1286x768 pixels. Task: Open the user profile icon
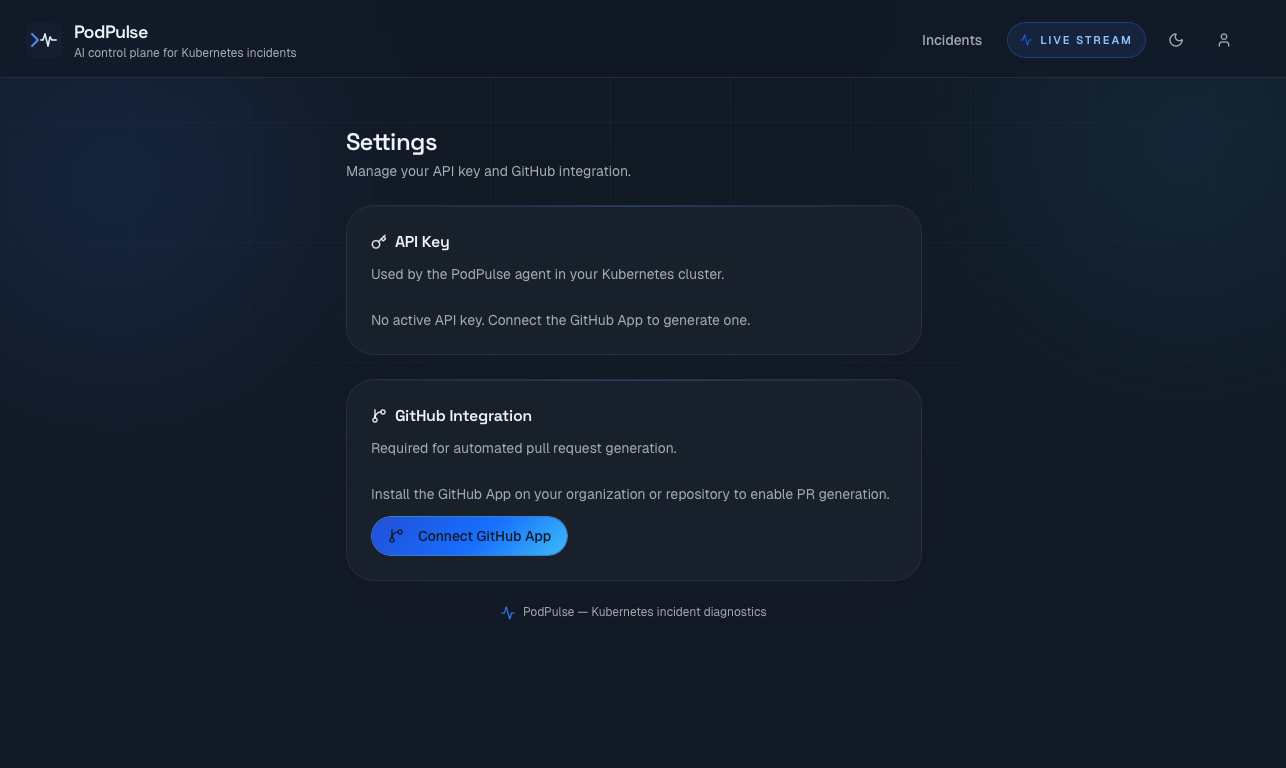(1224, 40)
